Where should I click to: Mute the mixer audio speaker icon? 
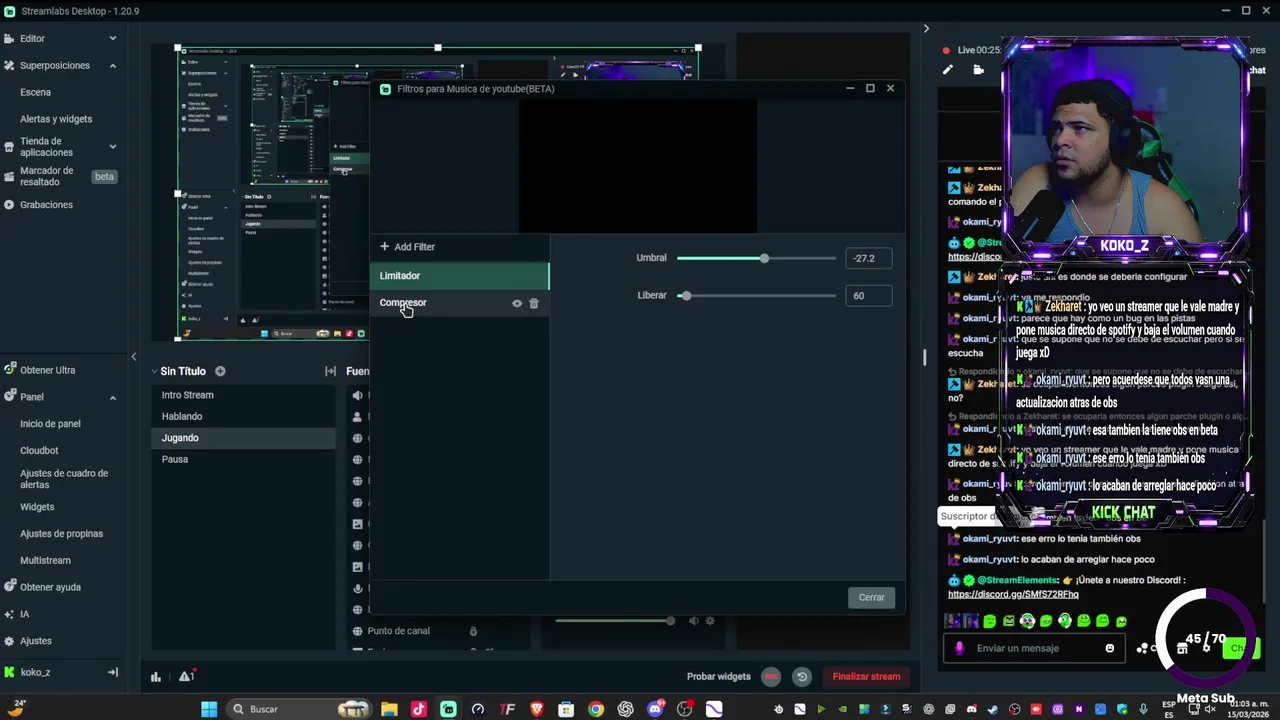[694, 621]
